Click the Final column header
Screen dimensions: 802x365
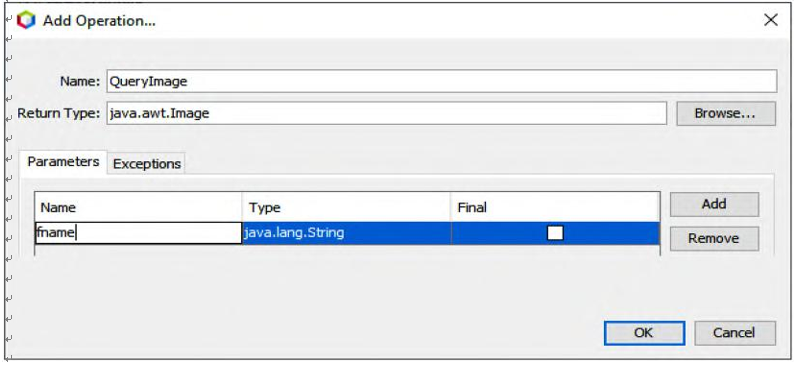click(x=555, y=207)
